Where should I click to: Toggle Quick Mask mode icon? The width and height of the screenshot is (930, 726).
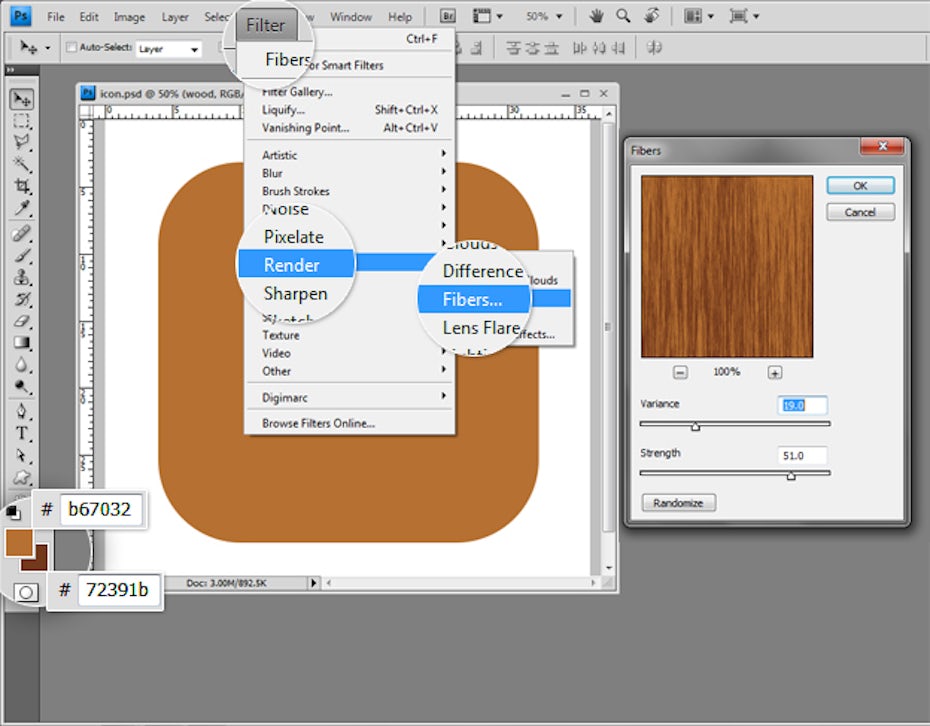(27, 592)
